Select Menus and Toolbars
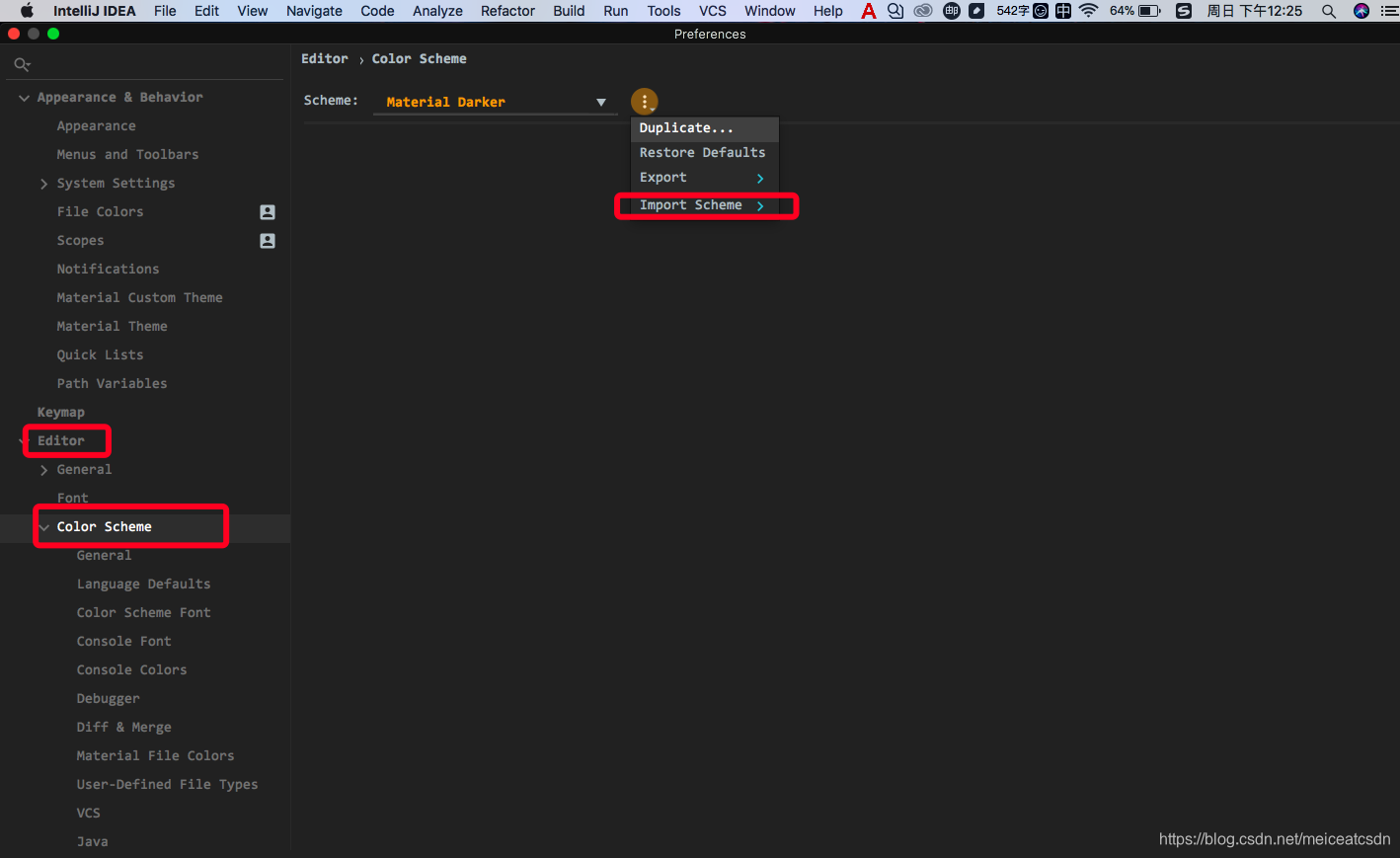Image resolution: width=1400 pixels, height=858 pixels. point(127,155)
